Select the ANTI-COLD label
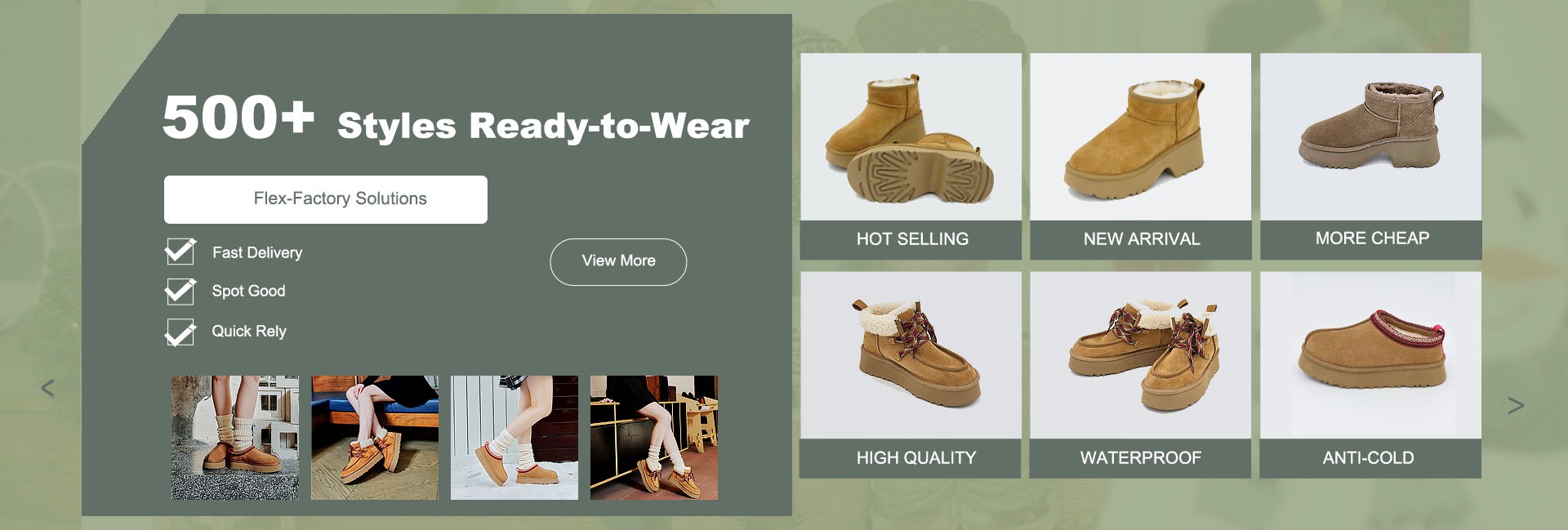Viewport: 1568px width, 530px height. tap(1369, 458)
